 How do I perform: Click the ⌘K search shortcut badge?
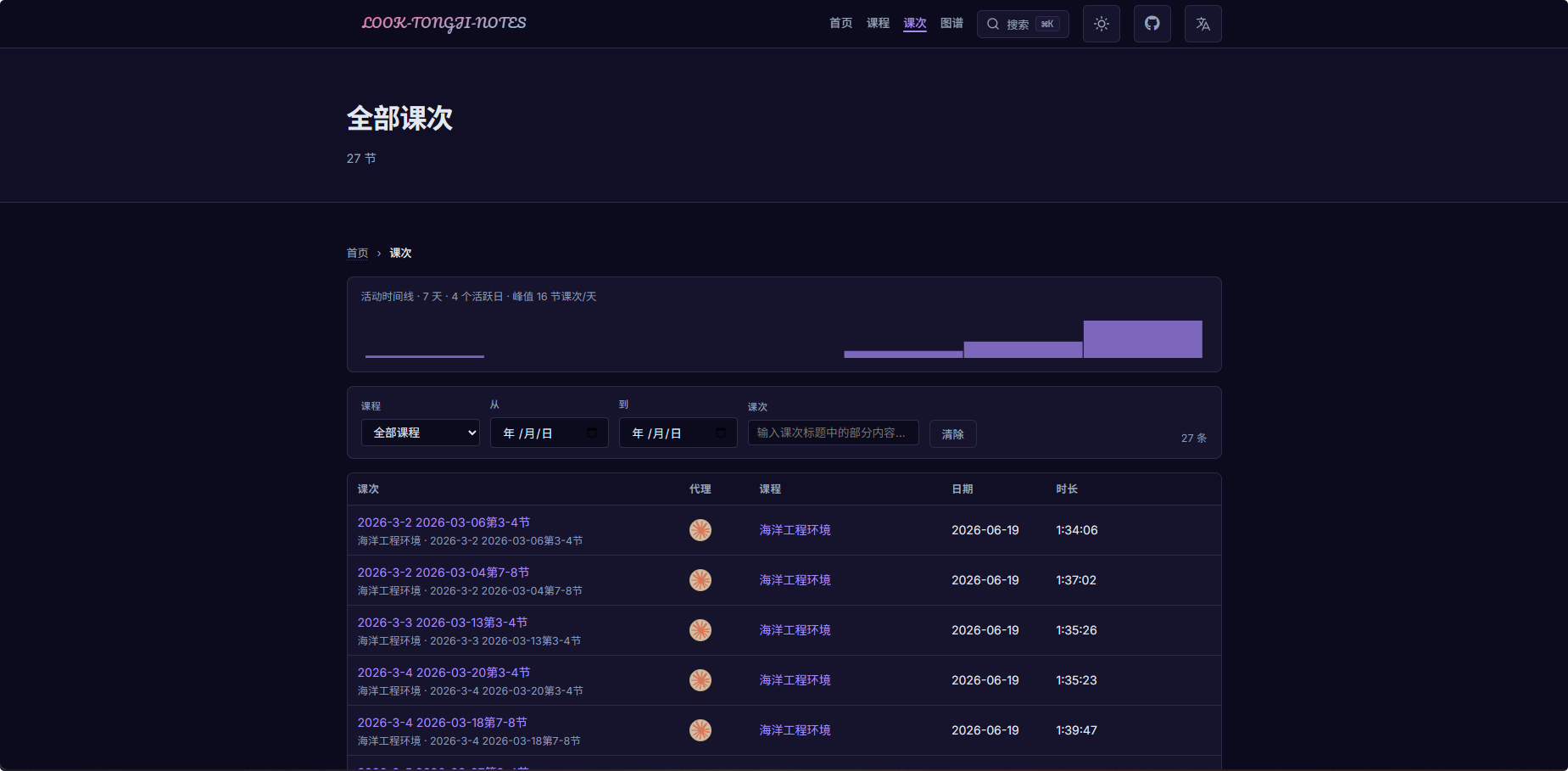[x=1047, y=24]
